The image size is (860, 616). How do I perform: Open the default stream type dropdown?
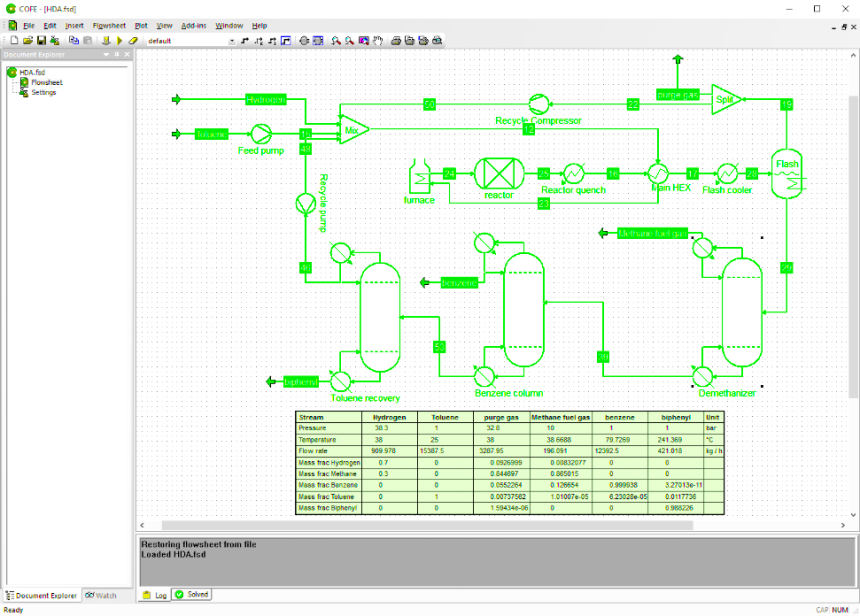coord(231,41)
